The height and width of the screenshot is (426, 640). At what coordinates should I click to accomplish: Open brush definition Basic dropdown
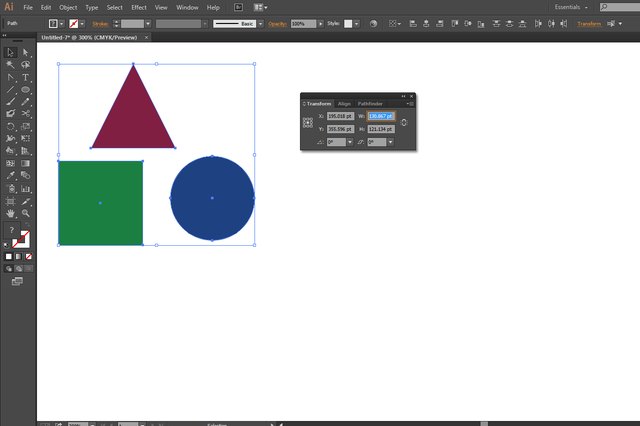[x=260, y=24]
